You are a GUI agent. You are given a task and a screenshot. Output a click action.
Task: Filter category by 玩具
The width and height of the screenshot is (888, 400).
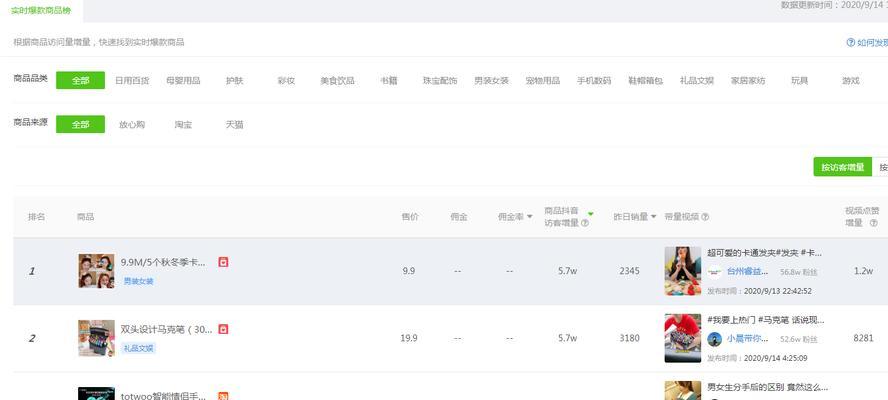(800, 80)
